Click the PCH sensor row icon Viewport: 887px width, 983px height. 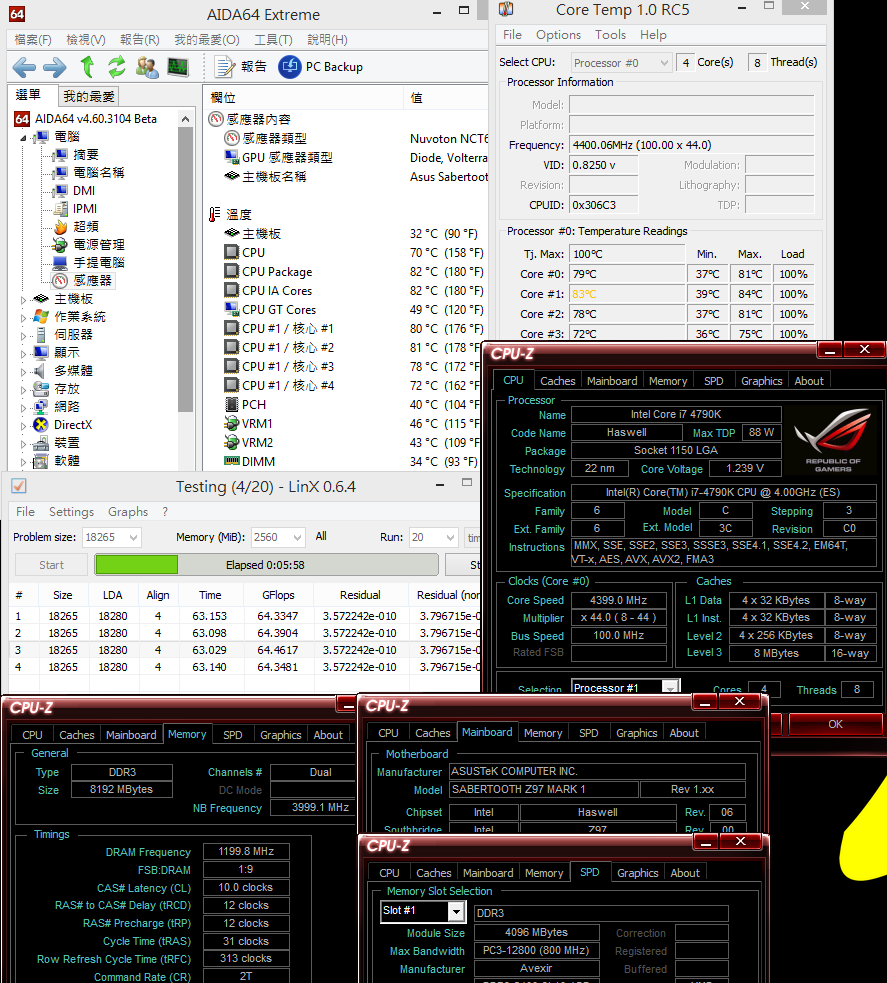231,404
